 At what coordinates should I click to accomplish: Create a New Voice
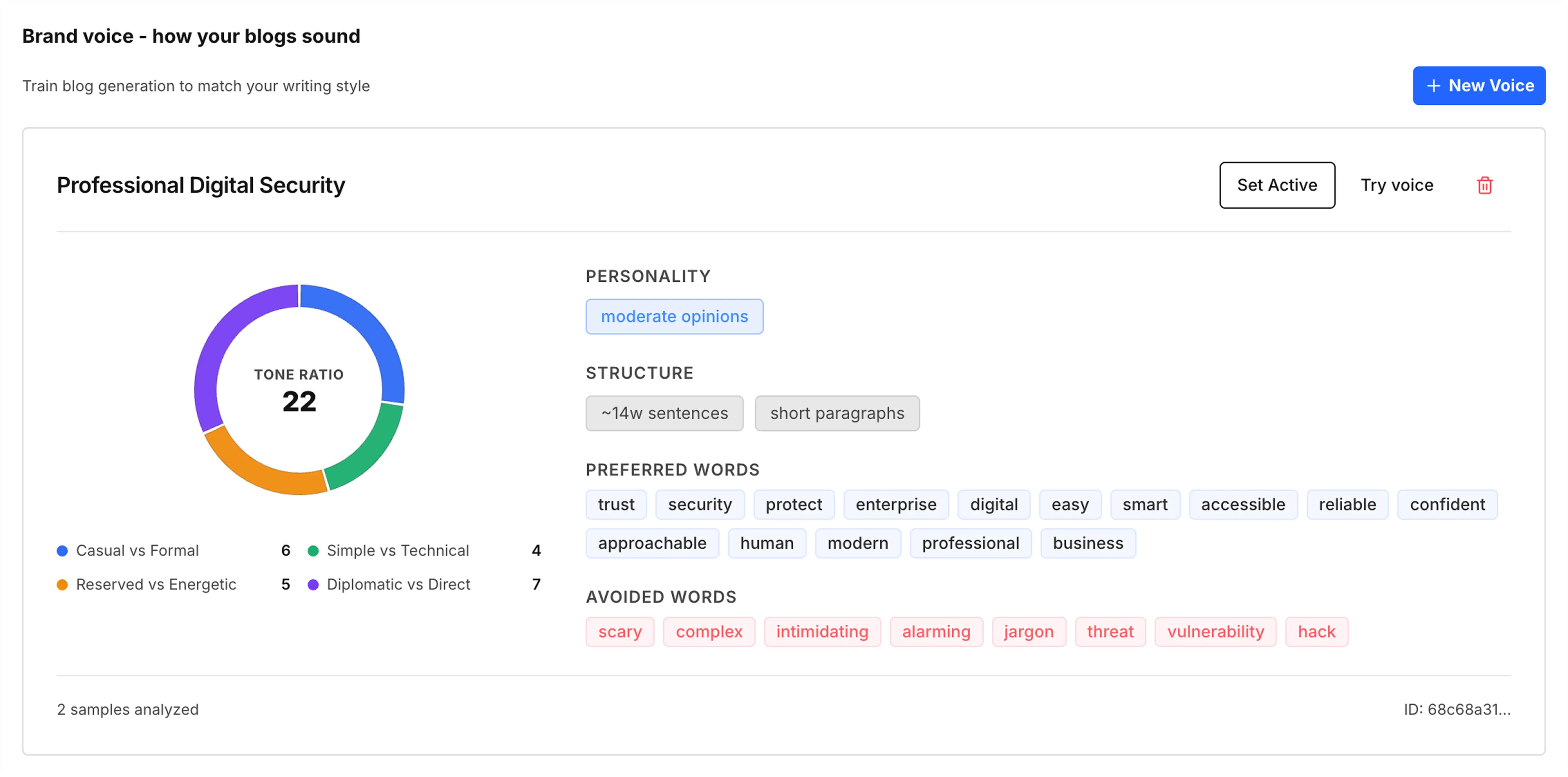pyautogui.click(x=1478, y=86)
